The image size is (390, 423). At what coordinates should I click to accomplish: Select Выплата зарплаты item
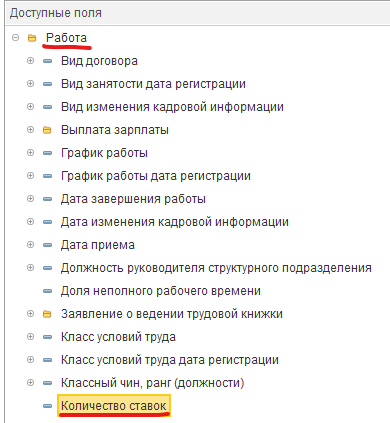[115, 130]
